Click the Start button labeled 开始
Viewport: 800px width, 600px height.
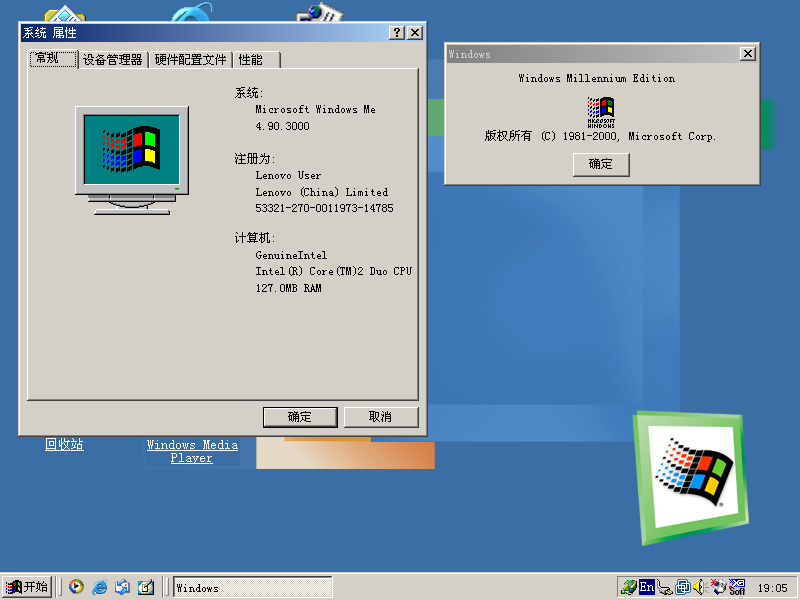(x=27, y=587)
